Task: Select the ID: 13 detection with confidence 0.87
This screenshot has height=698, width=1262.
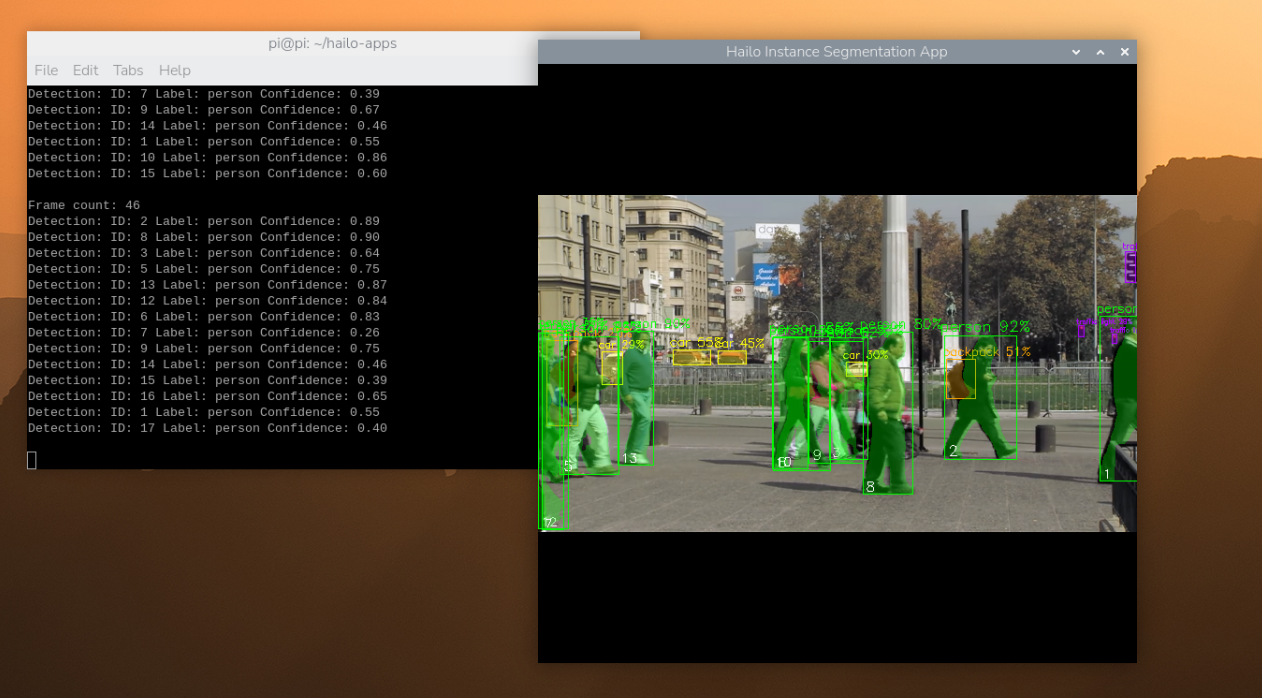Action: click(208, 285)
